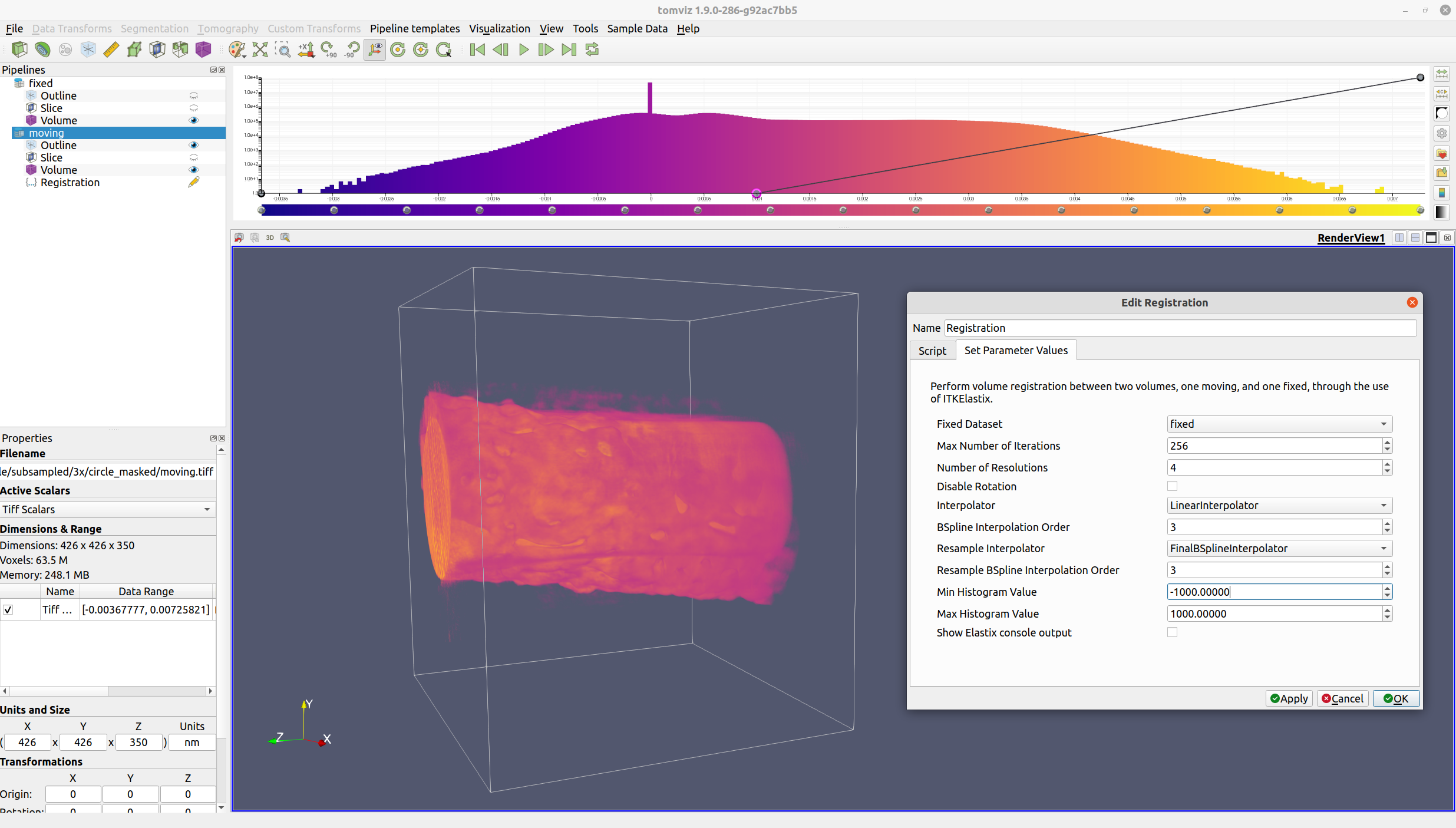The image size is (1456, 828).
Task: Select the ruler measurement tool
Action: coord(111,50)
